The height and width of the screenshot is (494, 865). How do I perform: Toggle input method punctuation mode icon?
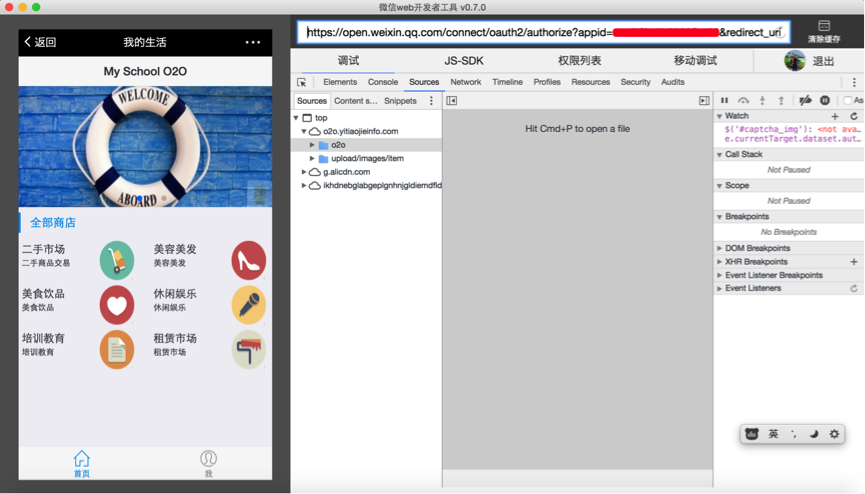[793, 434]
